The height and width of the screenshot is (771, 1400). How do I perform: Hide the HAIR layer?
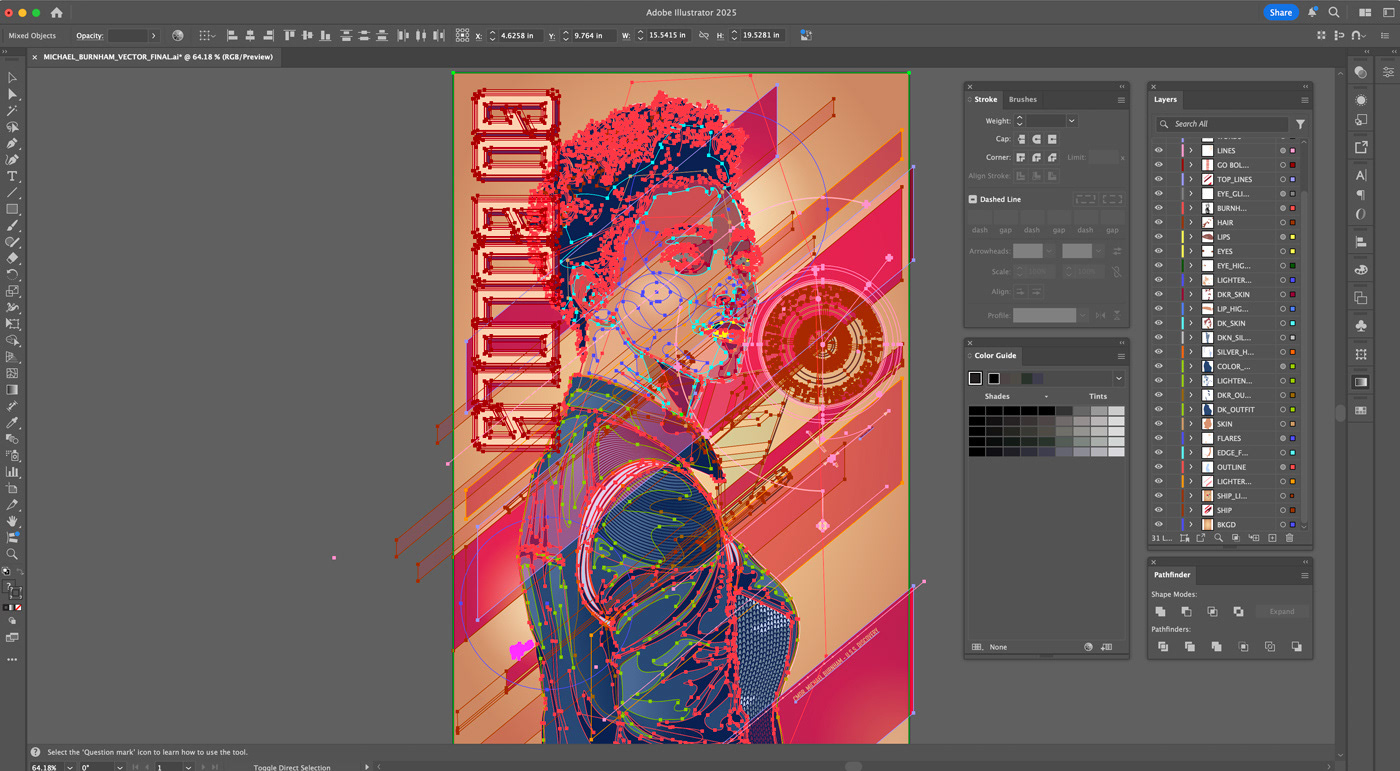[x=1159, y=223]
